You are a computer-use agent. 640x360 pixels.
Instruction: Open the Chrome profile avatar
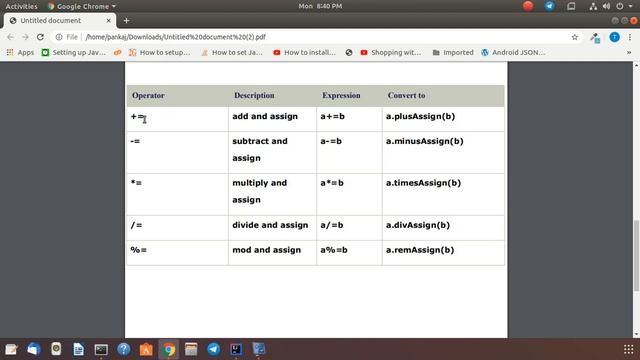pos(614,37)
